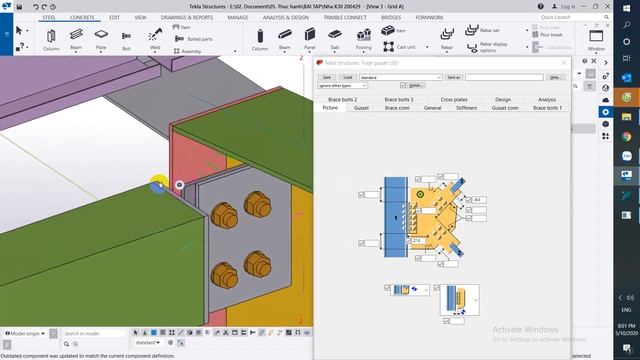Click the concrete Column tool
This screenshot has width=640, height=360.
260,40
